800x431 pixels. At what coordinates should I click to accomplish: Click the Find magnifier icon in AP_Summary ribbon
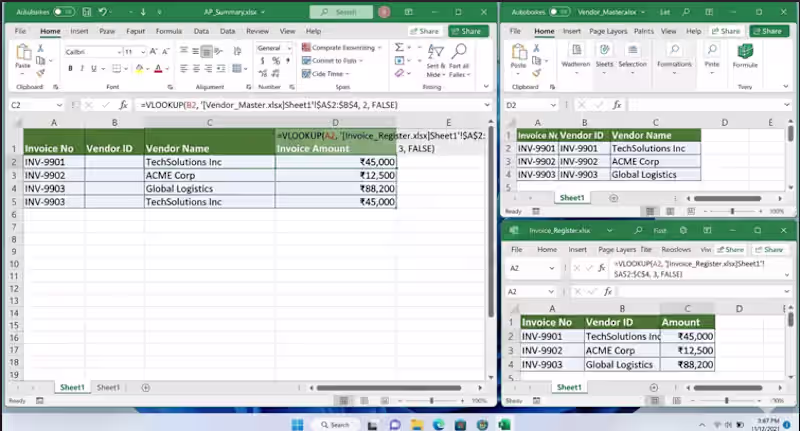click(459, 51)
